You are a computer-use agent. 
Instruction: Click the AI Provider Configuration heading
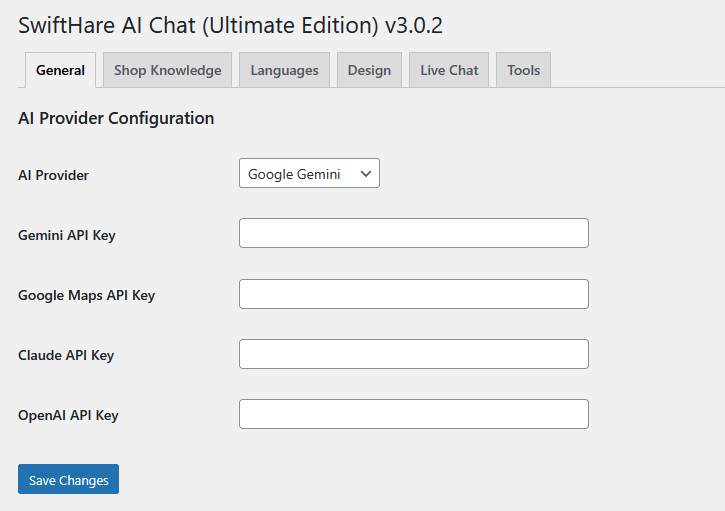click(x=116, y=118)
